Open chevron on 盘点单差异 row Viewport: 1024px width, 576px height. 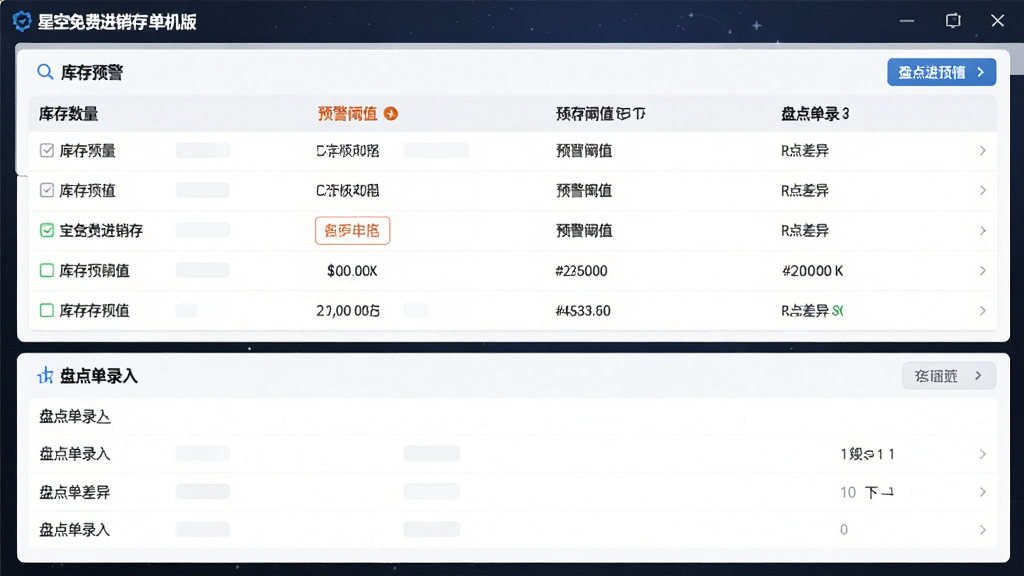(x=982, y=492)
